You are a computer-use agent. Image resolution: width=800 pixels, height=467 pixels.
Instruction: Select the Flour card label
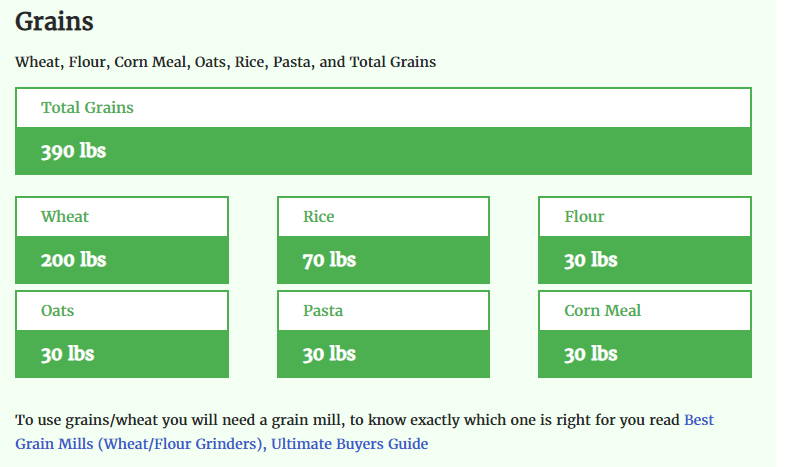click(584, 217)
